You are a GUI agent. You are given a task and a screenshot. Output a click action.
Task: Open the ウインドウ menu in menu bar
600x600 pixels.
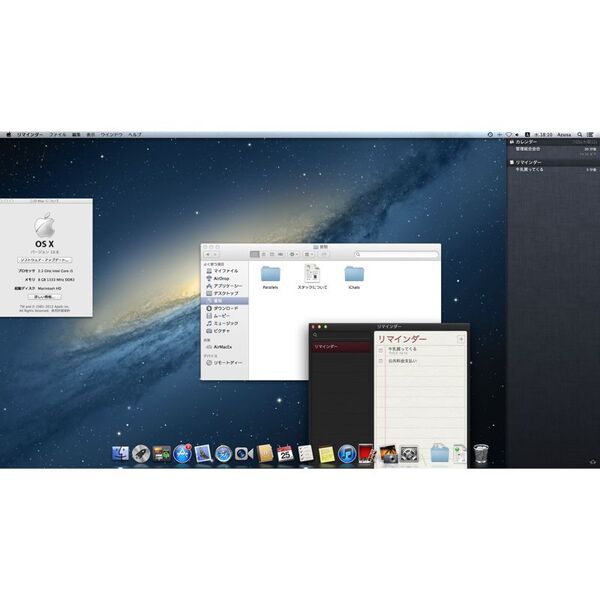pyautogui.click(x=111, y=135)
